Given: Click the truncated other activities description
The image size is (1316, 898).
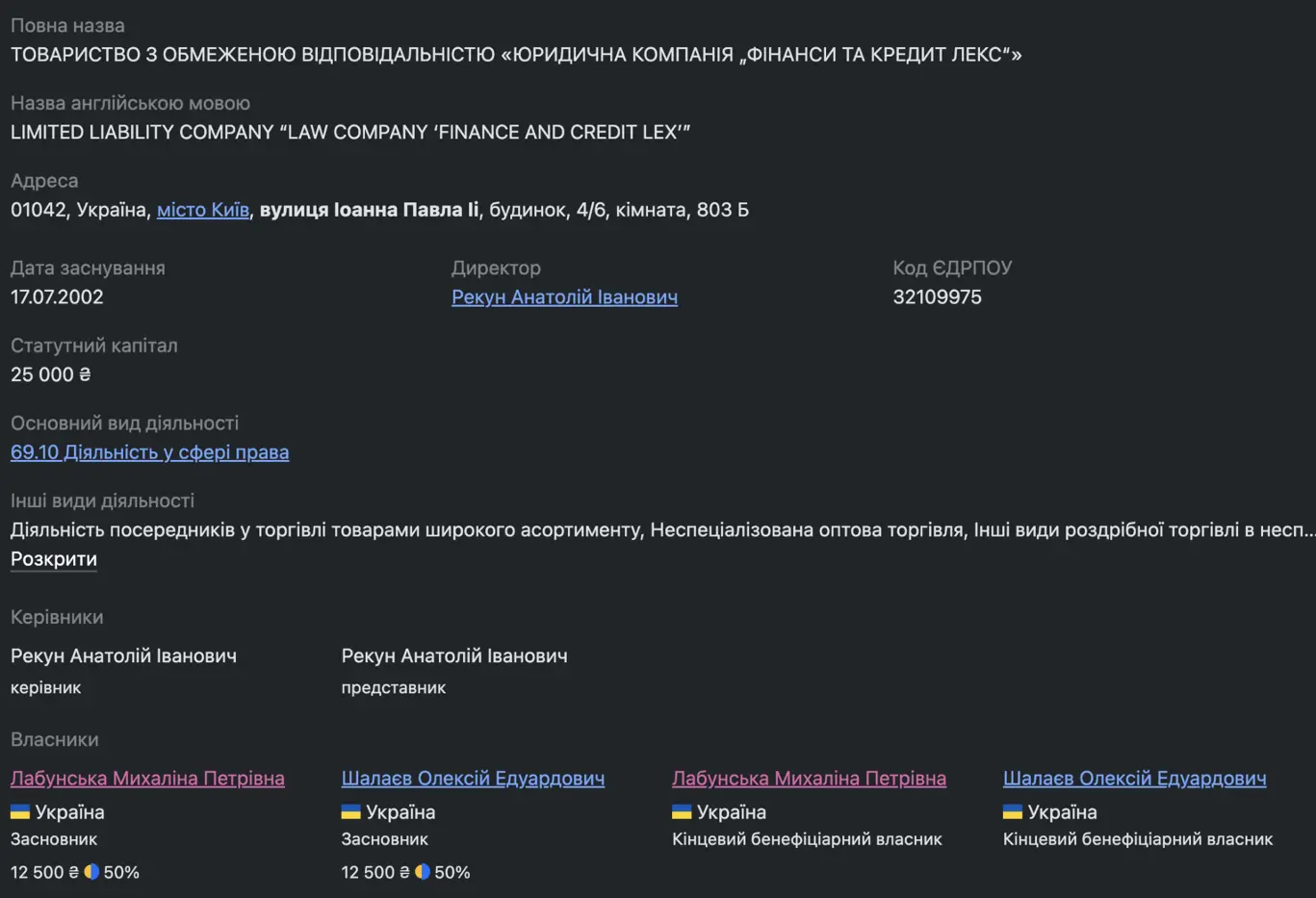Looking at the screenshot, I should (662, 530).
